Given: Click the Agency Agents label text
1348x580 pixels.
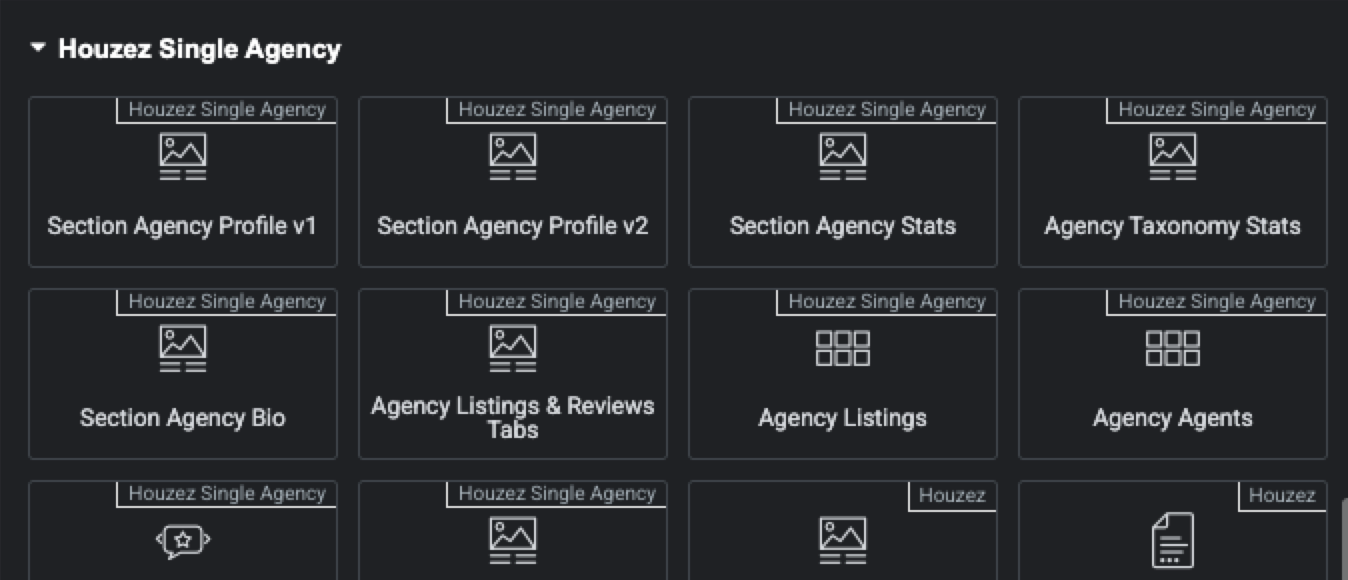Looking at the screenshot, I should tap(1173, 418).
